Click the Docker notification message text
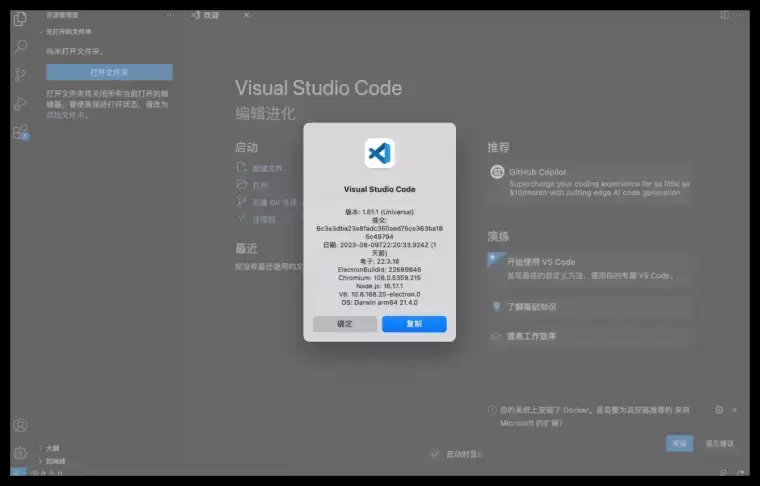 (594, 417)
